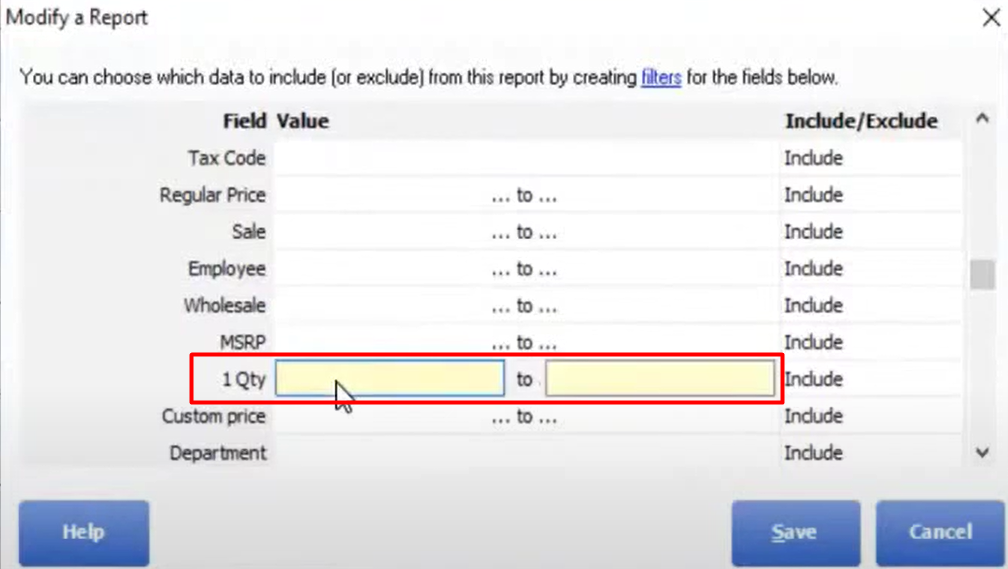Select the Wholesale value range cell
Viewport: 1008px width, 569px height.
click(525, 305)
